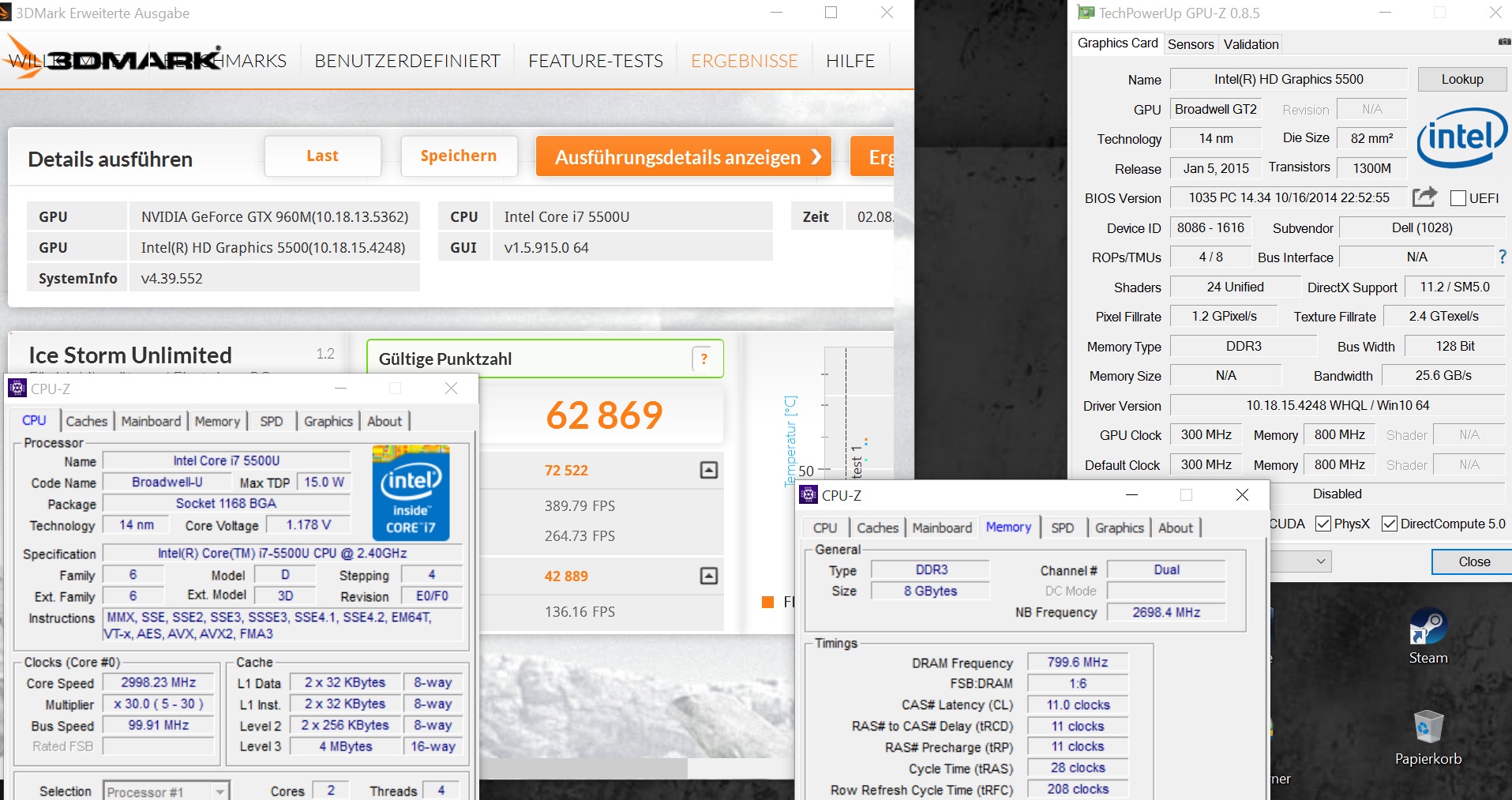Toggle PhysX checkbox in GPU-Z
The image size is (1512, 800).
point(1323,524)
